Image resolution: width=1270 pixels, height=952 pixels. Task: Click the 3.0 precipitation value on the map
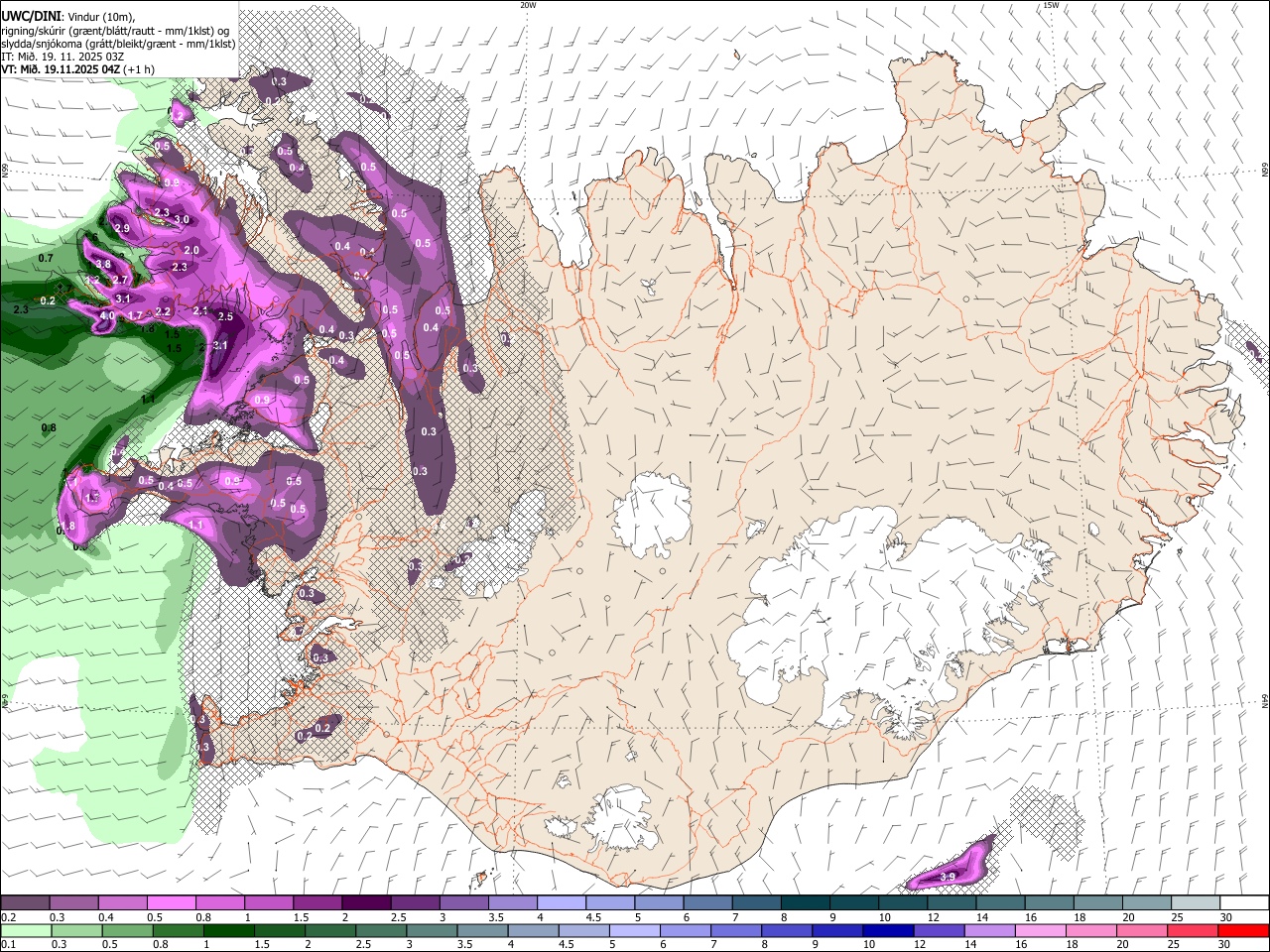click(x=182, y=220)
